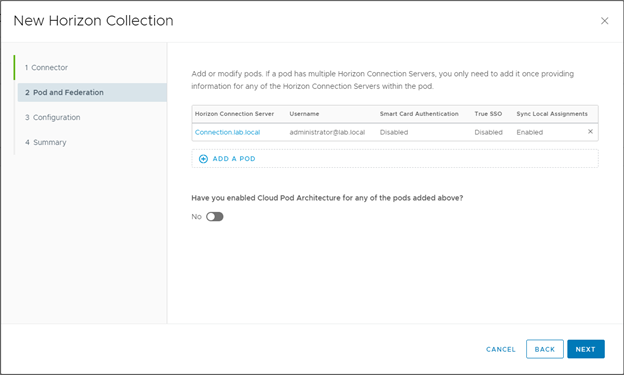Select the Enabled value under Sync Local Assignments
The width and height of the screenshot is (624, 375).
(530, 132)
